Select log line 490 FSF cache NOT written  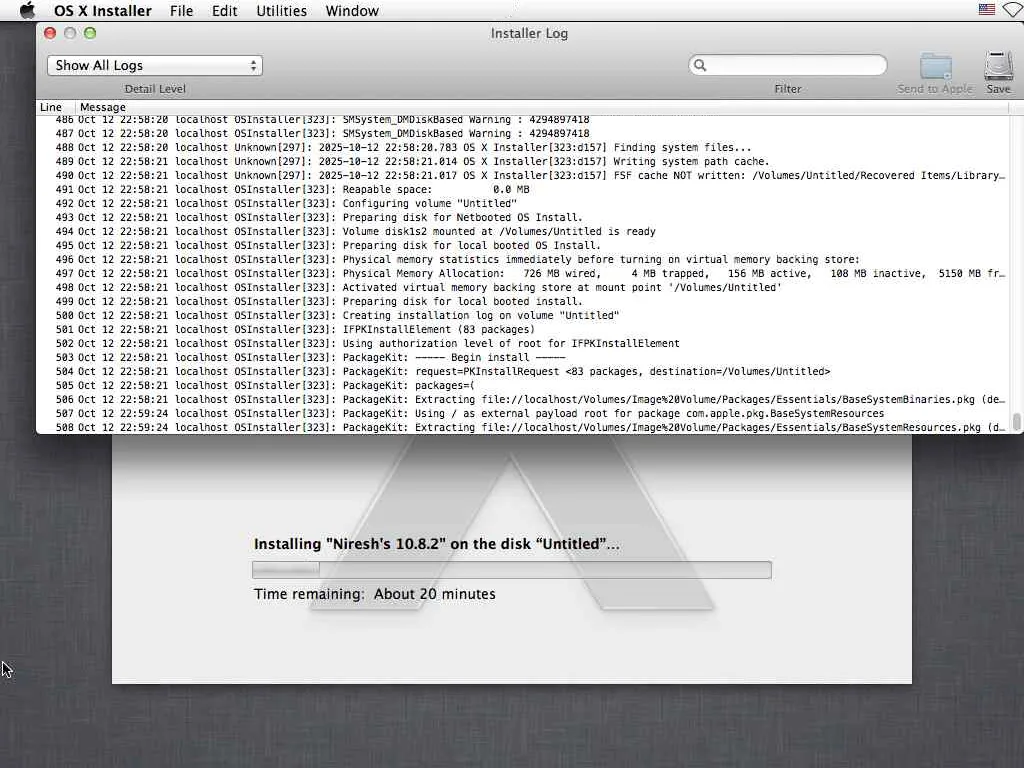click(522, 176)
